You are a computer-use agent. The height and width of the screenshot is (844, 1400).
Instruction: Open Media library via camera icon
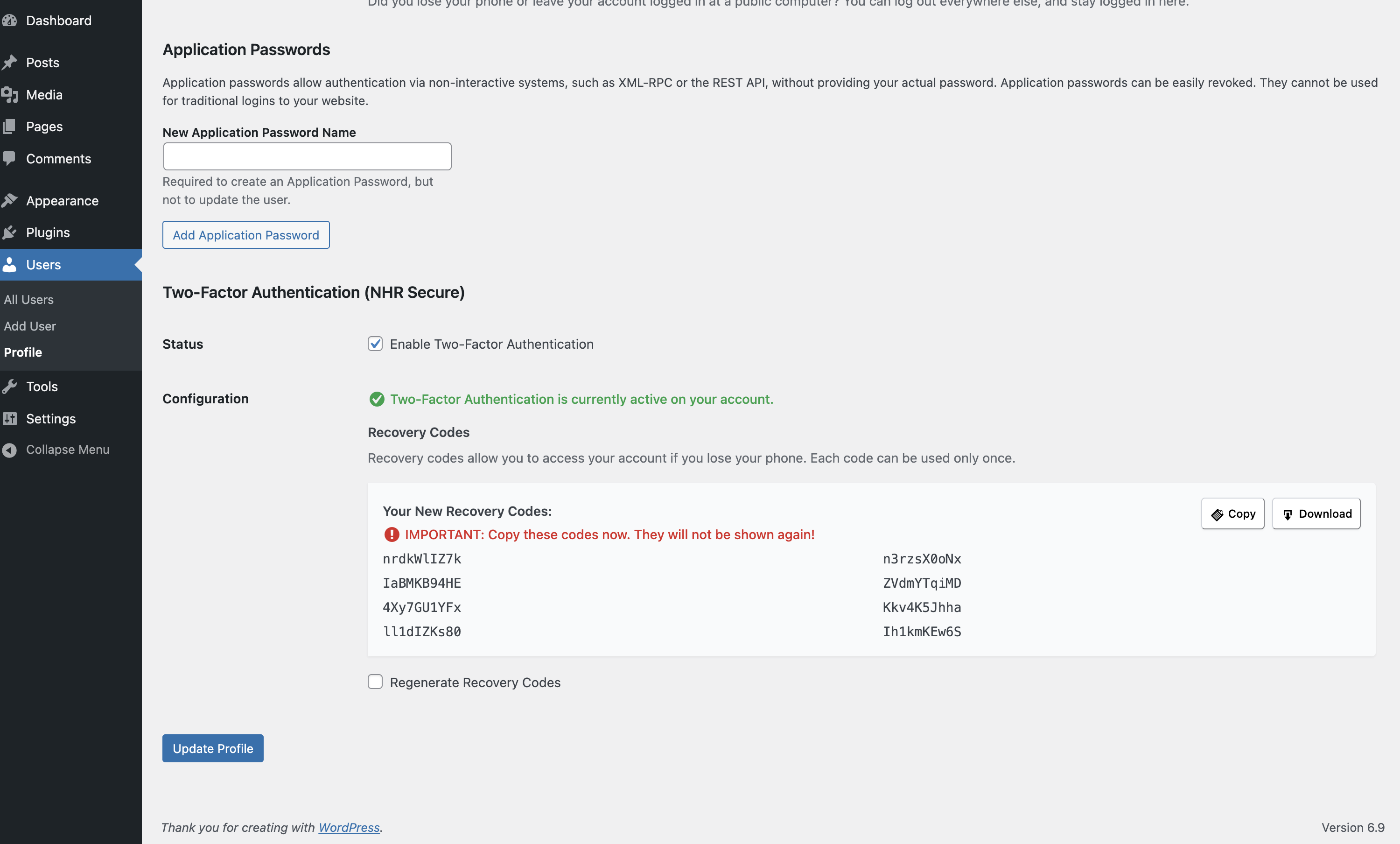(10, 95)
